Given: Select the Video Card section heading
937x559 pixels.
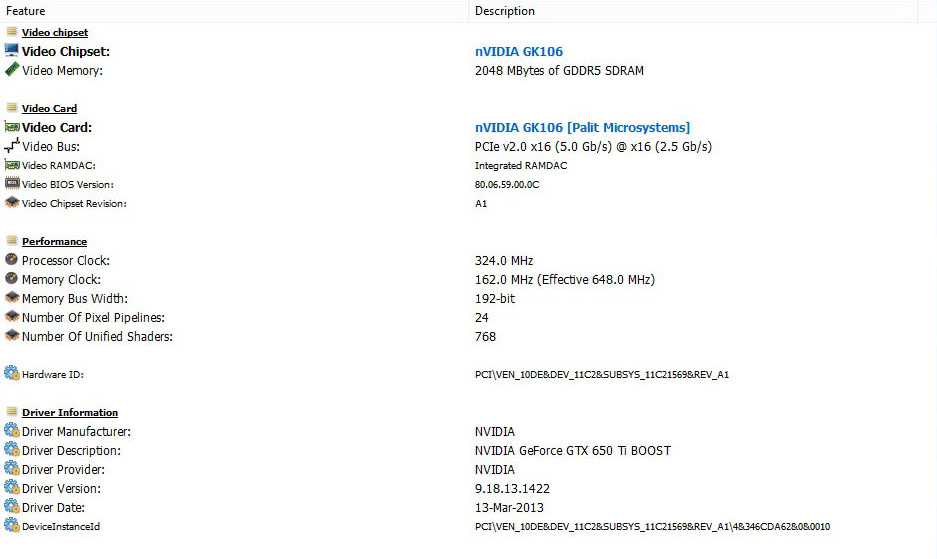Looking at the screenshot, I should tap(50, 108).
